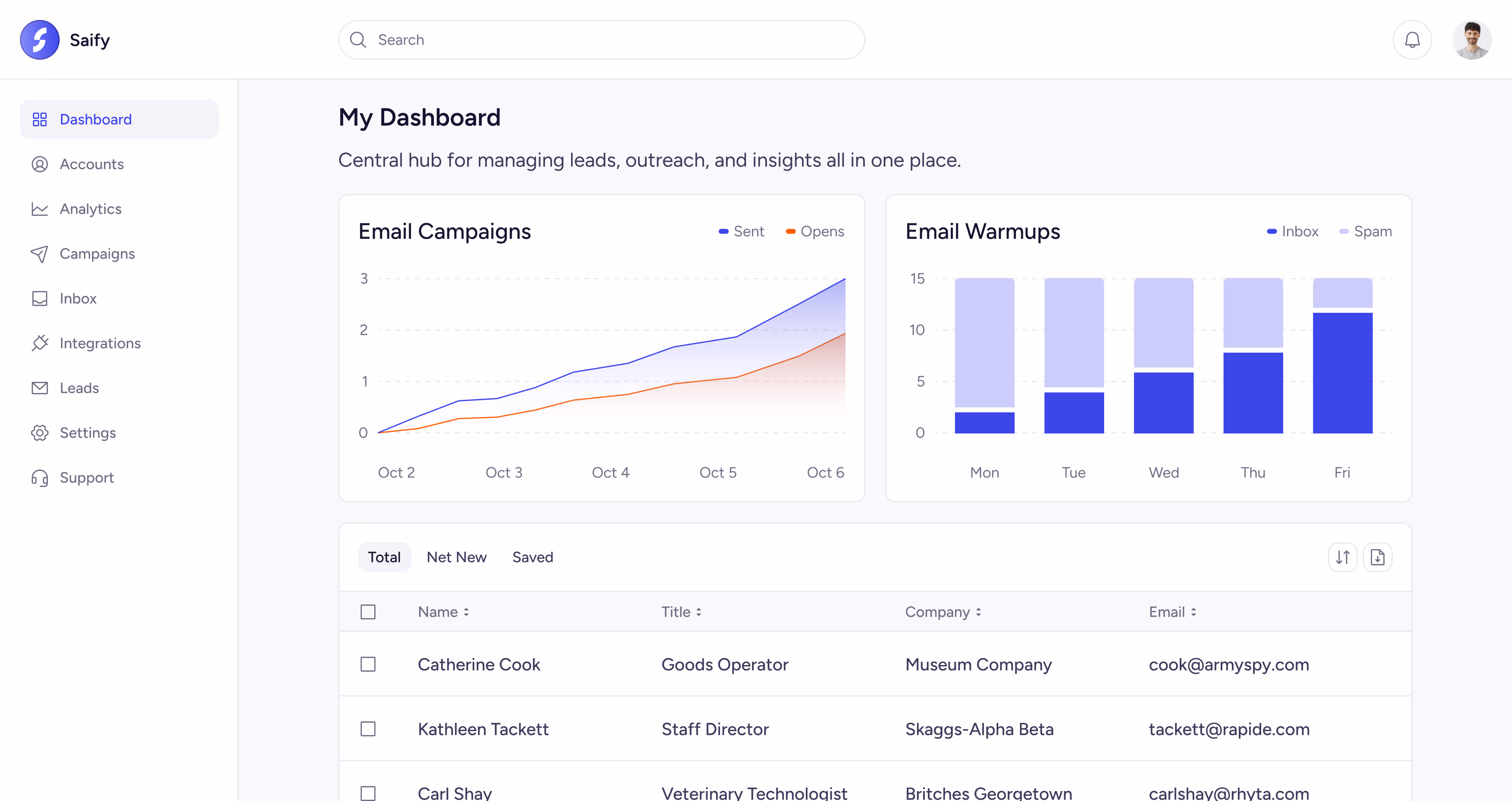
Task: Click the Settings gear icon
Action: pos(39,433)
